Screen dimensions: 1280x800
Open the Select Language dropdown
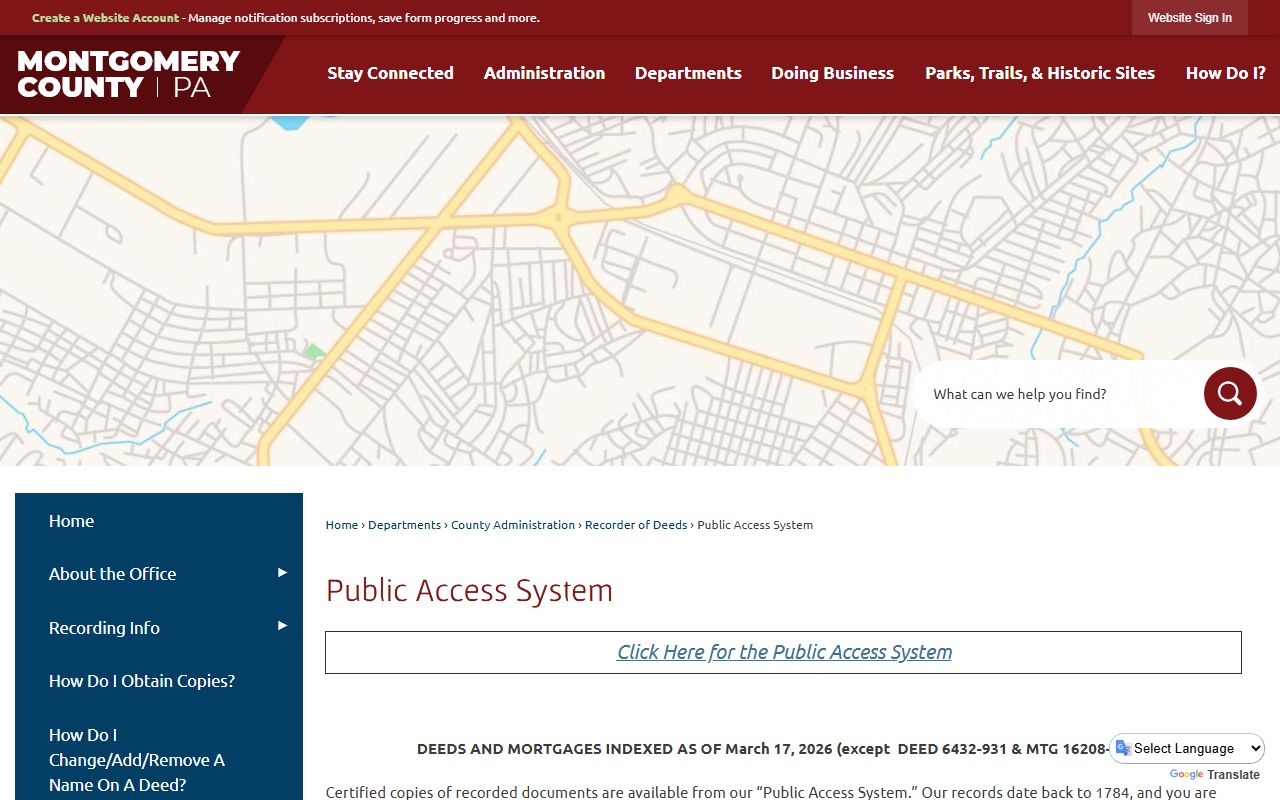[x=1187, y=748]
